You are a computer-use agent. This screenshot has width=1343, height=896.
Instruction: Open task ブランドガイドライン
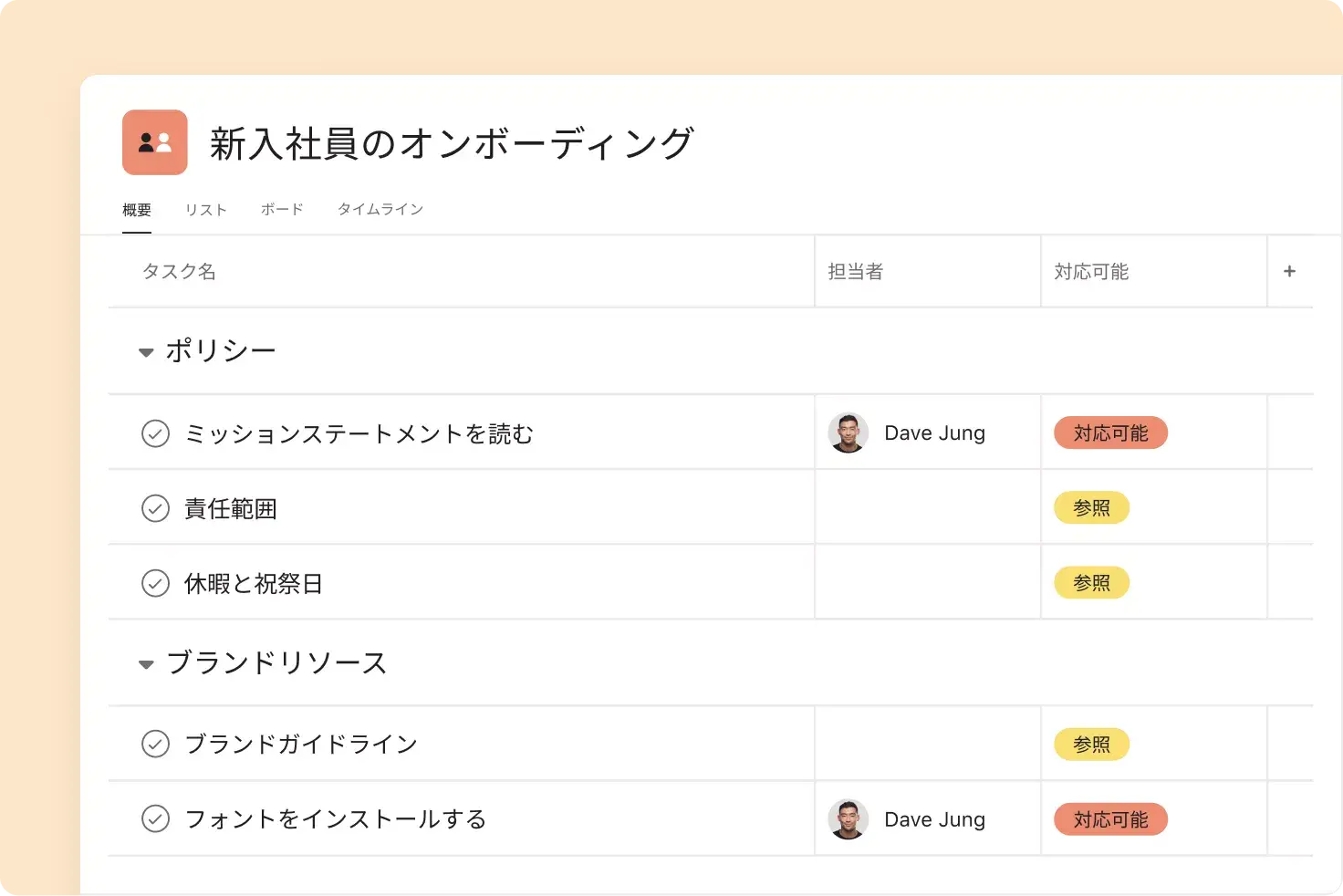301,745
